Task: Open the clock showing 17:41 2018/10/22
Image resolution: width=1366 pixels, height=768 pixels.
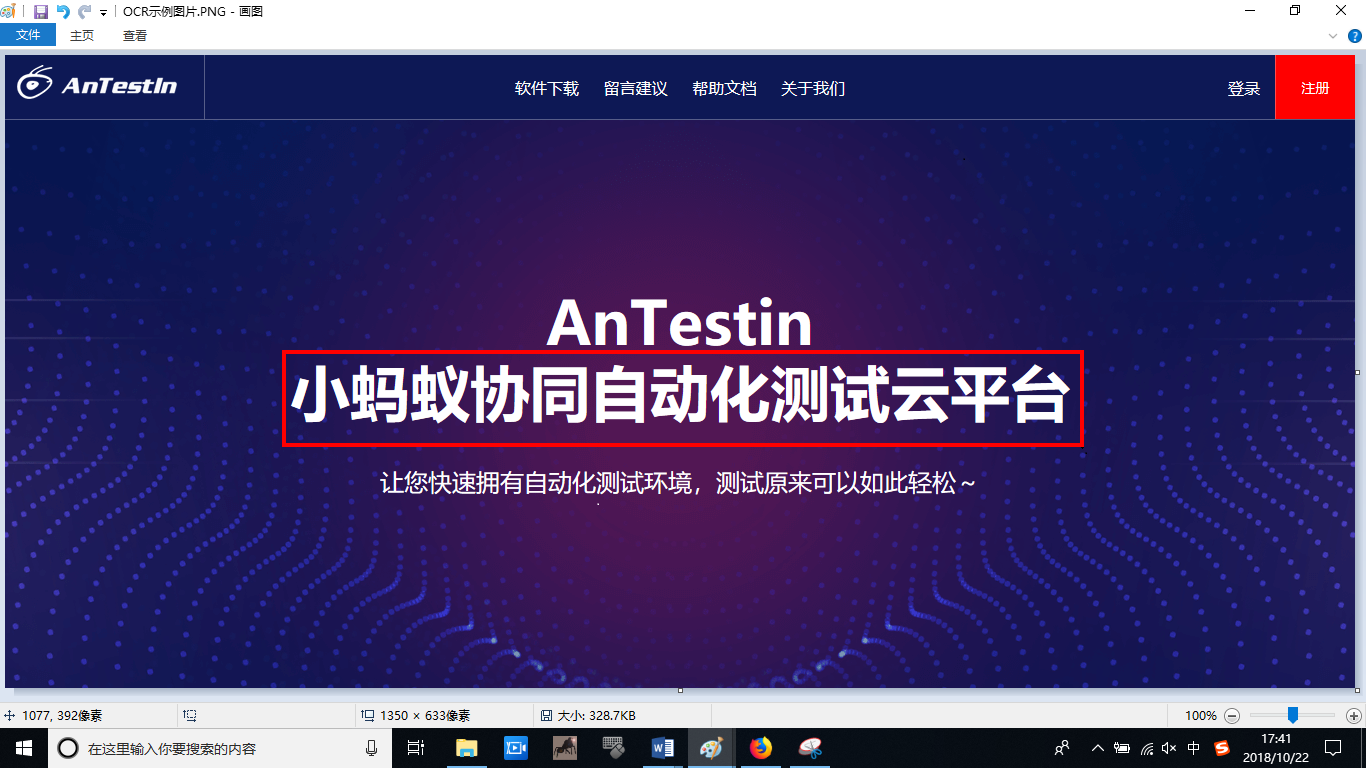Action: (x=1278, y=748)
